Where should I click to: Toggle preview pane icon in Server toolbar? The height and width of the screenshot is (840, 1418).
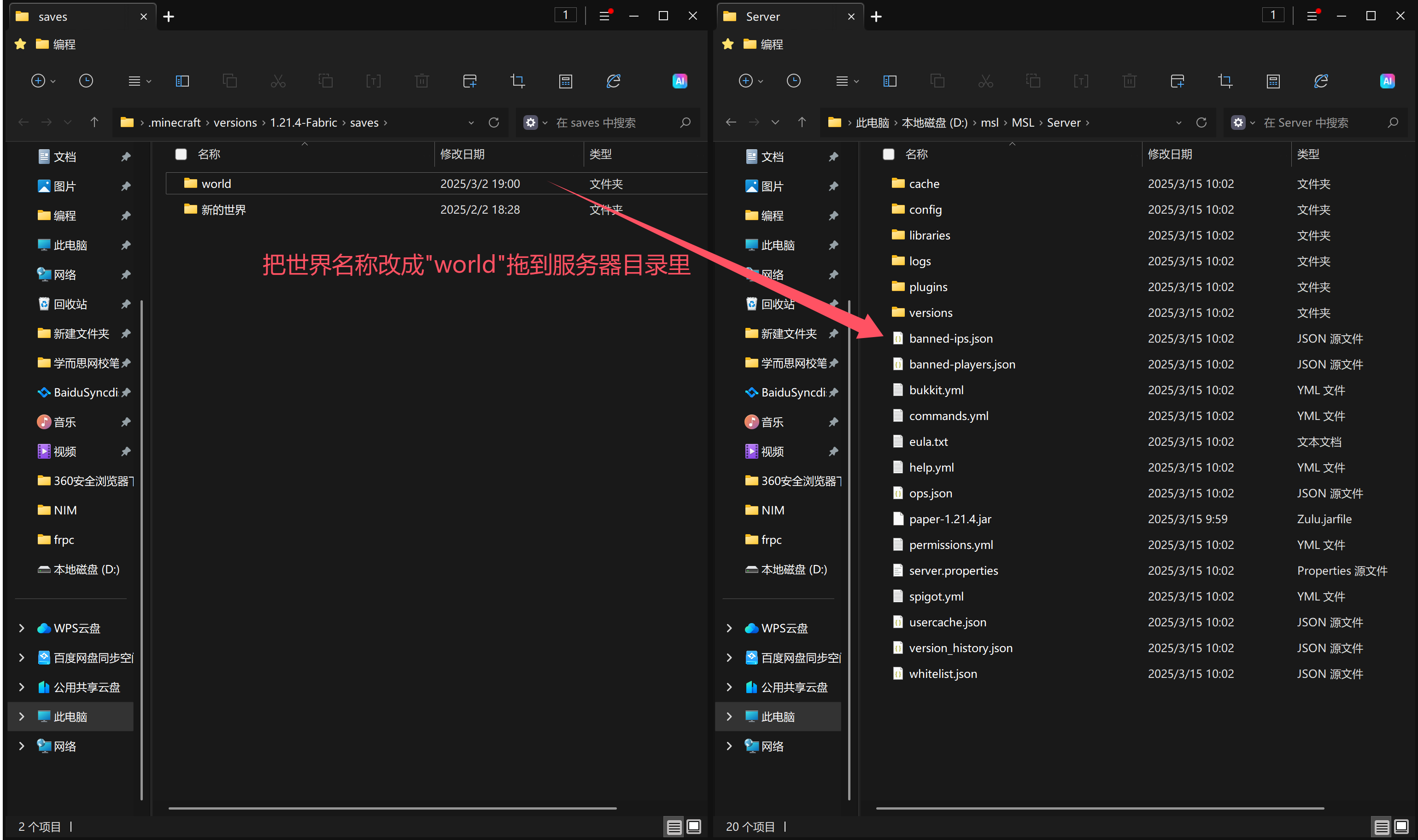tap(890, 81)
